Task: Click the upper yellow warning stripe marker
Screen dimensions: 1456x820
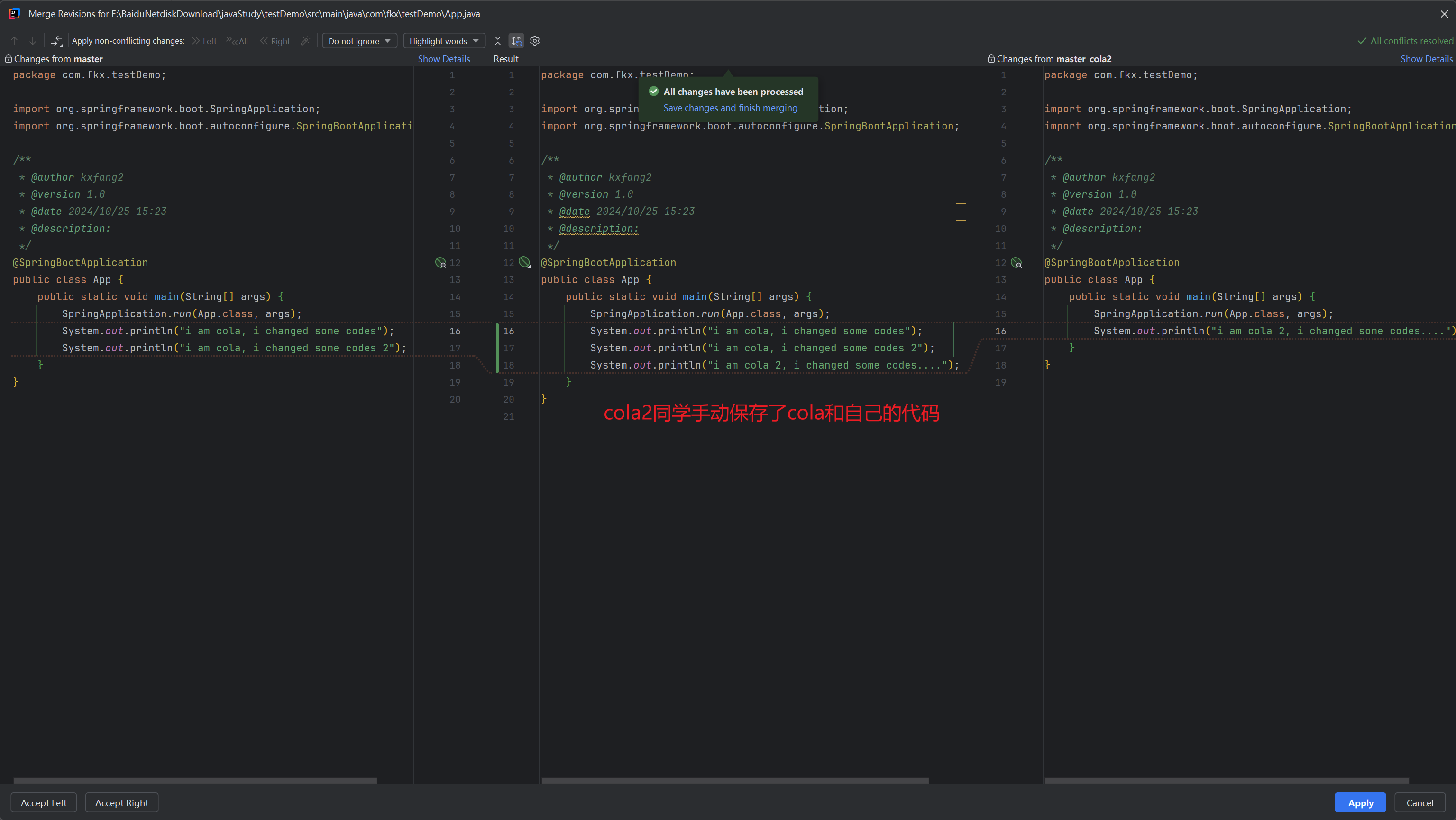Action: coord(960,203)
